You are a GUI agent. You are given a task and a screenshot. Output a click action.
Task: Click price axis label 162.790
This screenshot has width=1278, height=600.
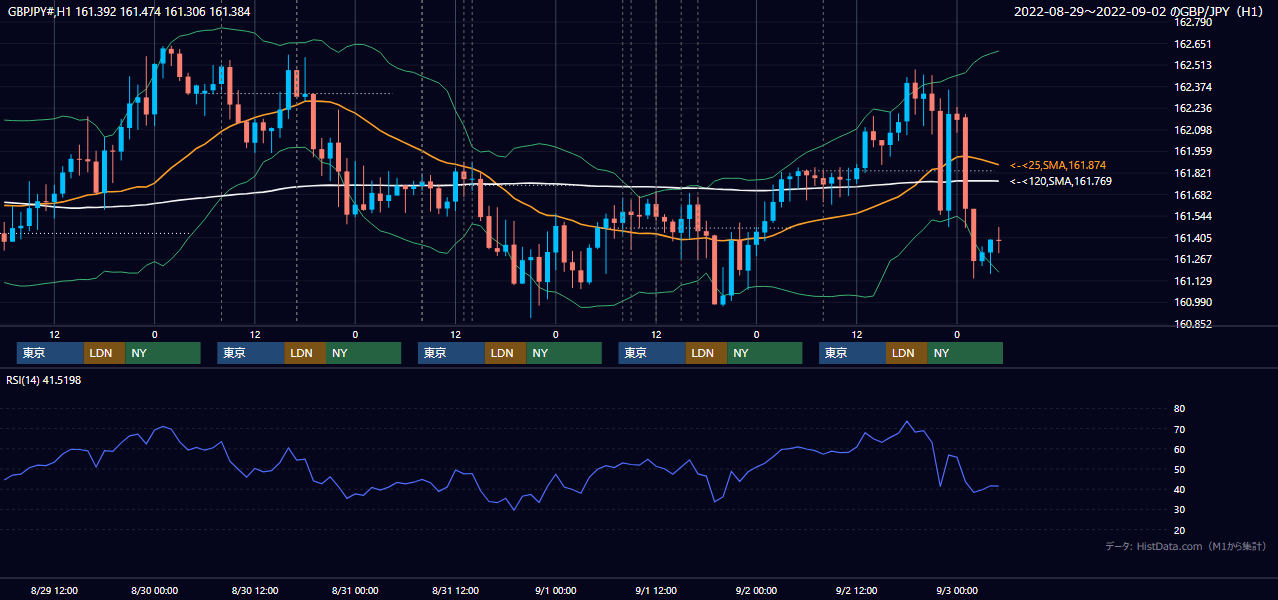[1193, 22]
